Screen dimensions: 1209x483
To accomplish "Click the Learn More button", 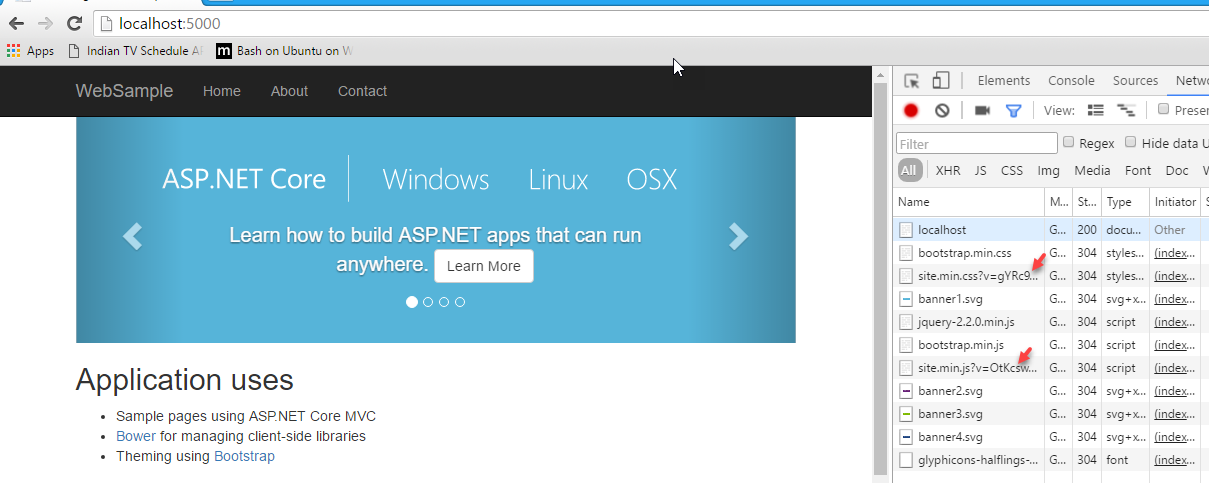I will point(484,266).
